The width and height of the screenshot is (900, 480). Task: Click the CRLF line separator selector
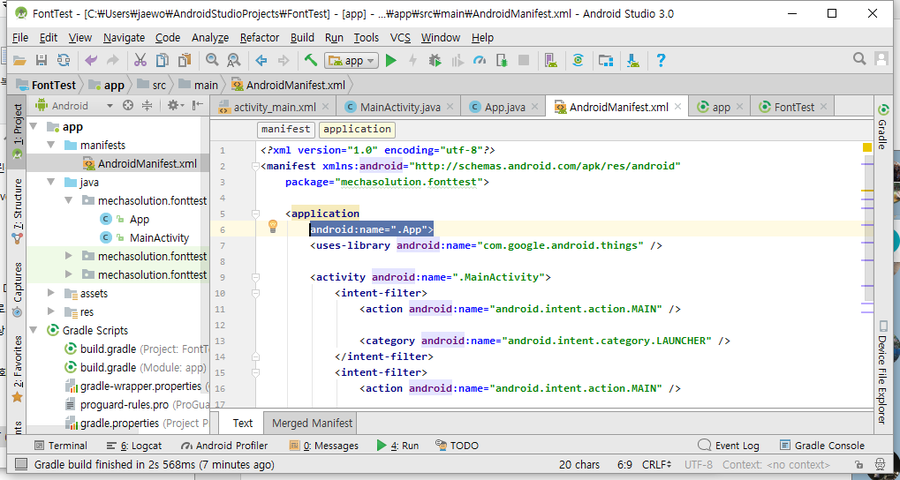coord(657,464)
